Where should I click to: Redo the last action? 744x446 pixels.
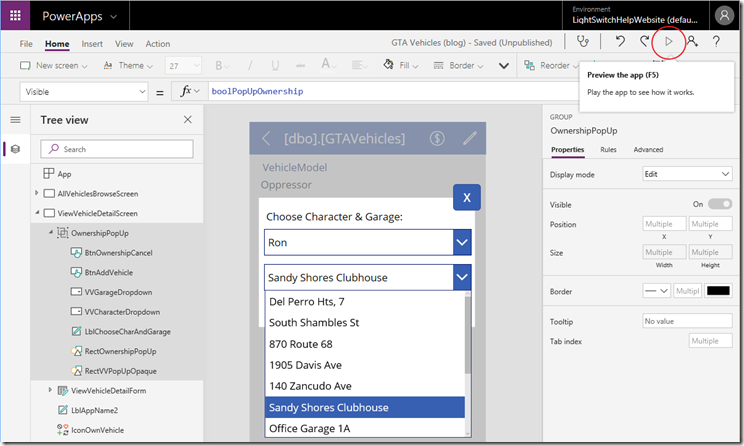click(x=644, y=42)
